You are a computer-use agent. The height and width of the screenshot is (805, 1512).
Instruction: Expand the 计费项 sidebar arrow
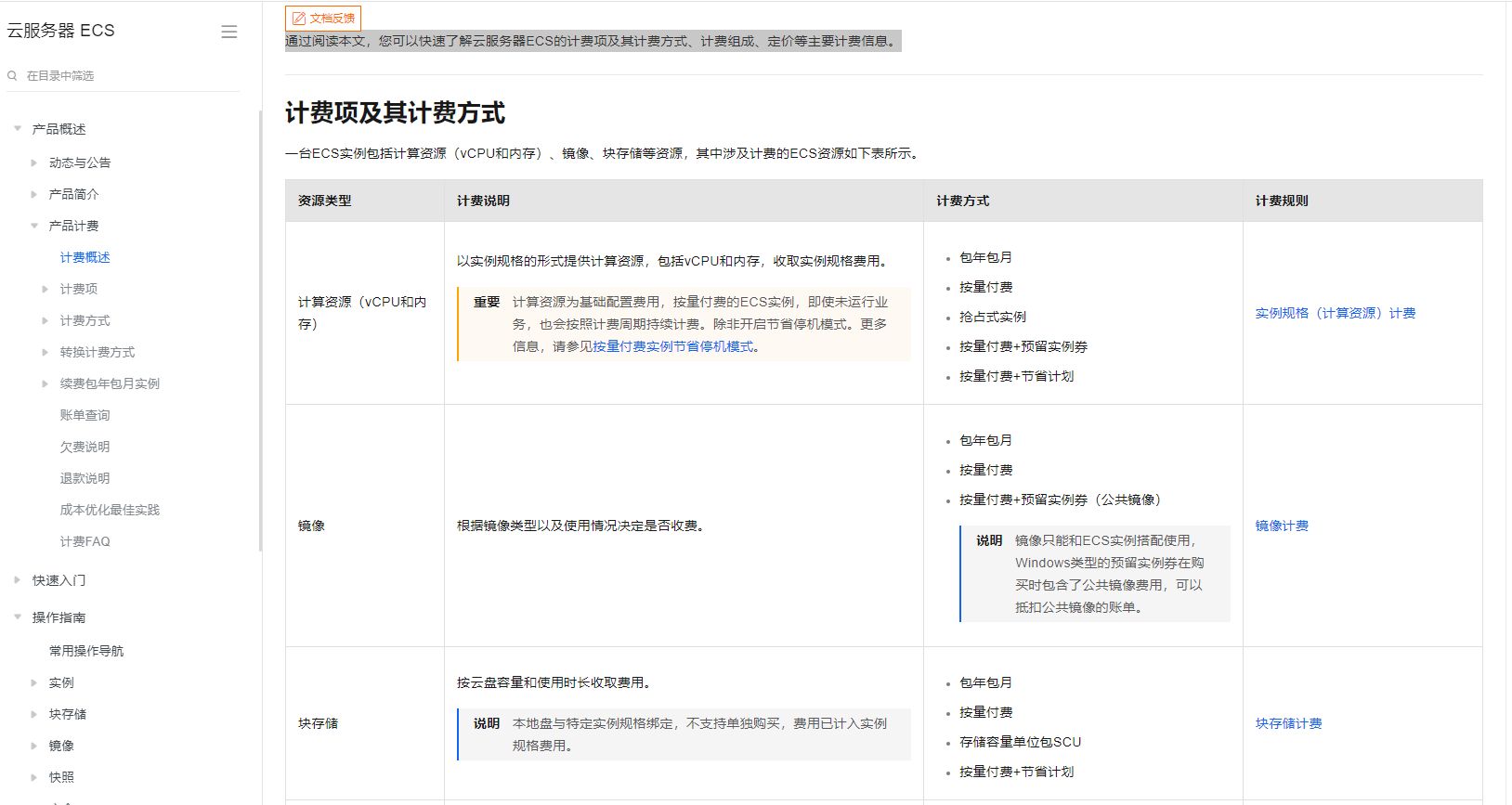(x=46, y=289)
